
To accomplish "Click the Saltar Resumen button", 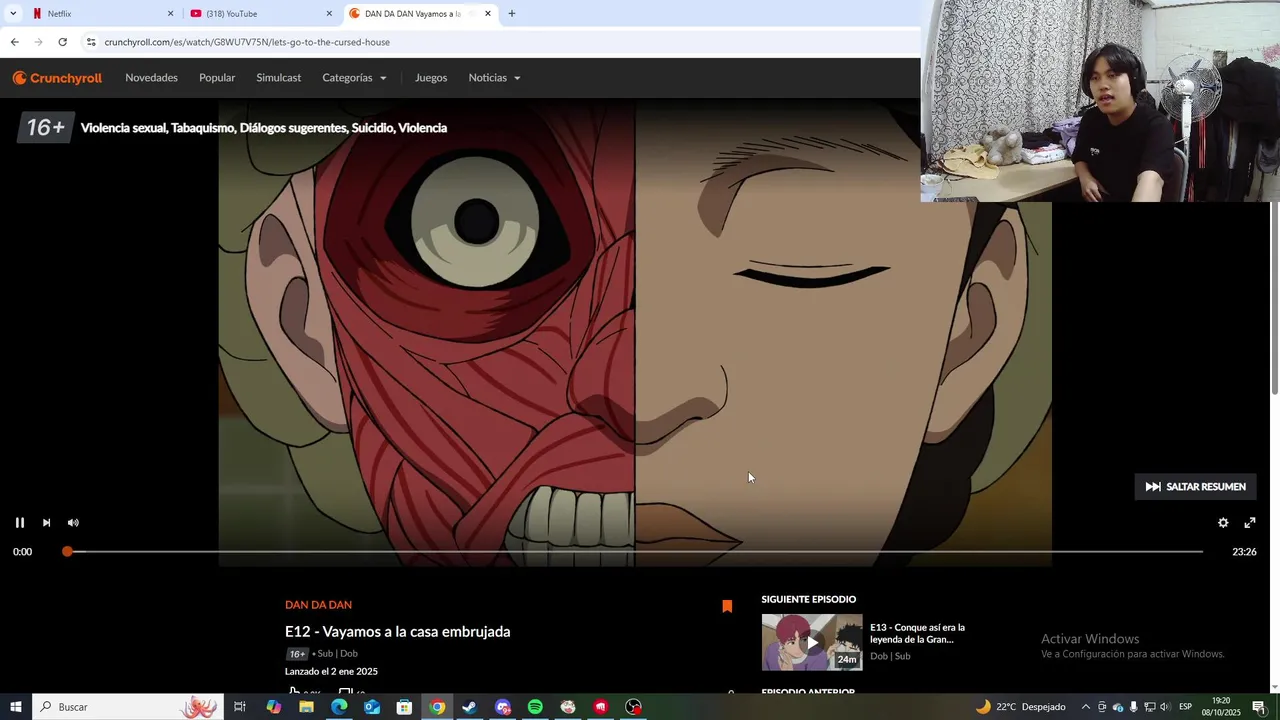I will pyautogui.click(x=1195, y=487).
